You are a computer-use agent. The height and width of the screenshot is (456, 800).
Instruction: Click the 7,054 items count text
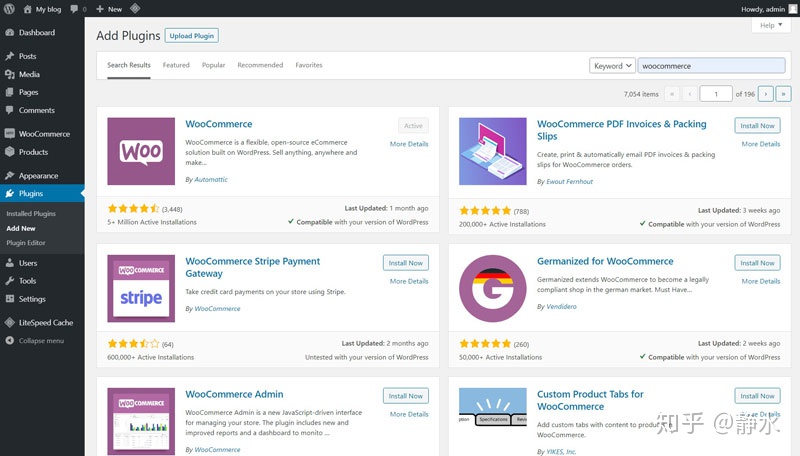tap(641, 94)
